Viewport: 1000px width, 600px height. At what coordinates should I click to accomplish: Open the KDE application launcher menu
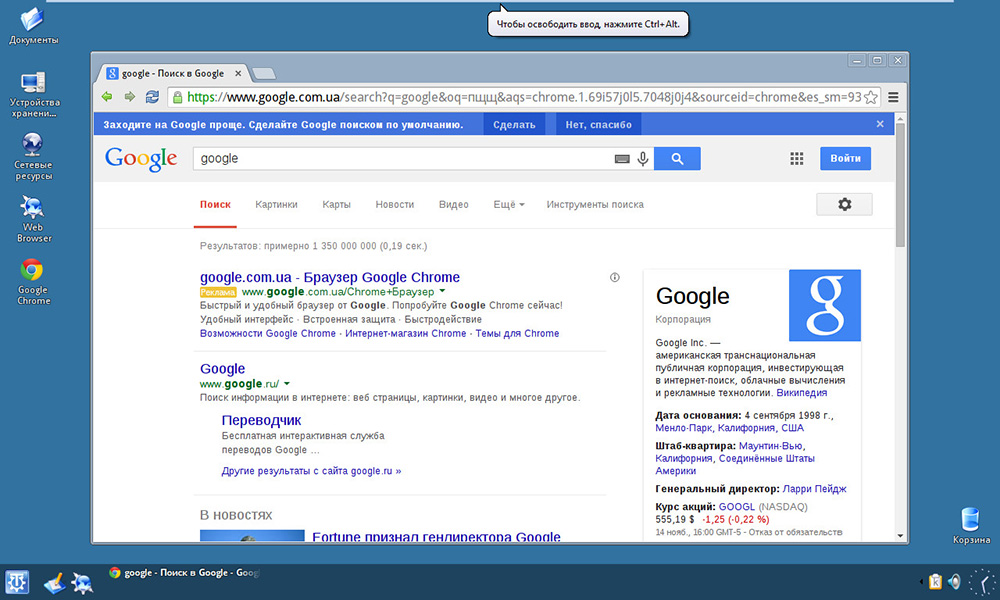[17, 582]
